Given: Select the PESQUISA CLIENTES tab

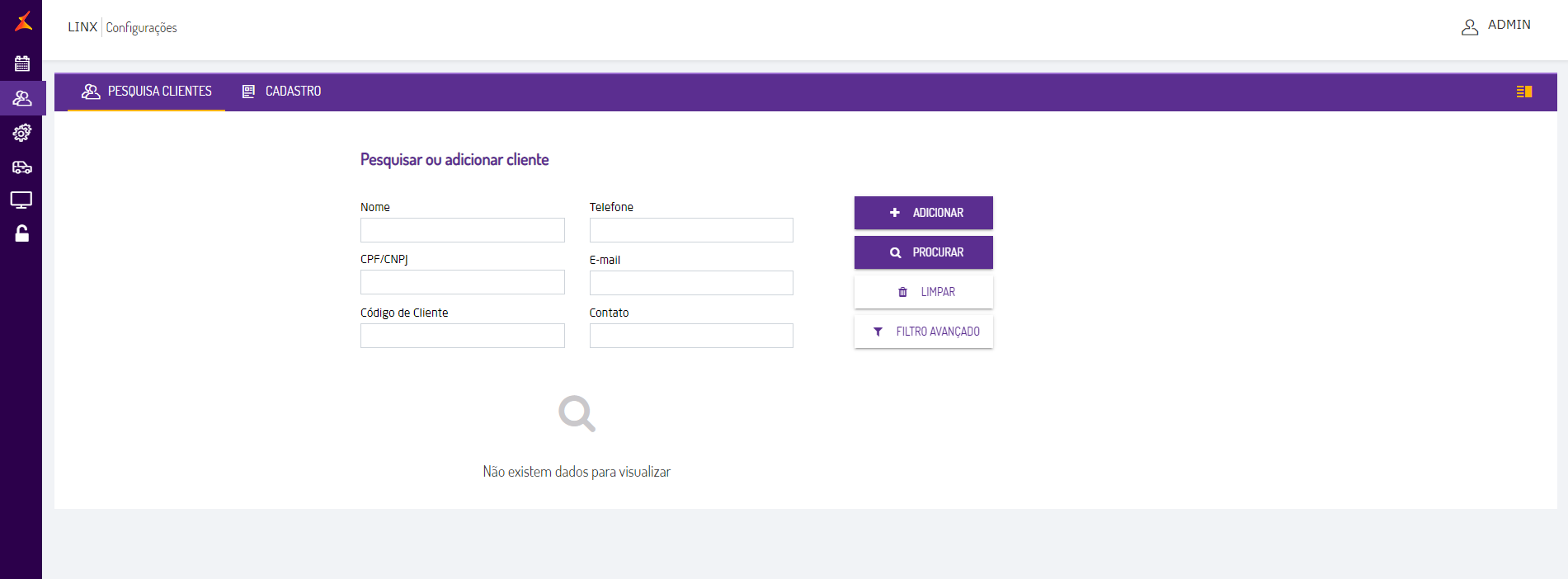Looking at the screenshot, I should (x=146, y=91).
